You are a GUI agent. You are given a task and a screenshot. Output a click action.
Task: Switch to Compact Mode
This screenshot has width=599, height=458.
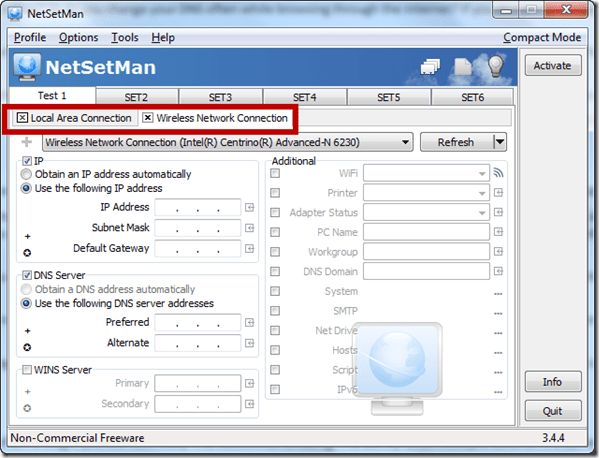[x=542, y=37]
